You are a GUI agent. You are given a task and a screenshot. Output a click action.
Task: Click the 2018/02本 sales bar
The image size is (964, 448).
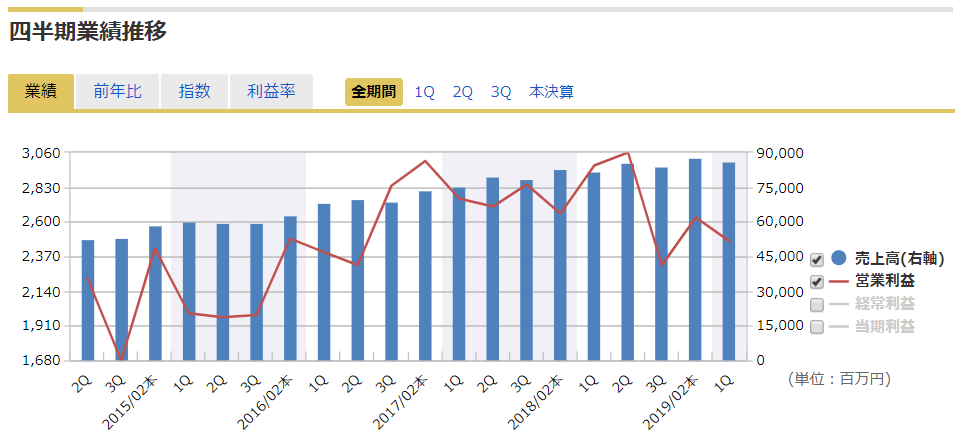coord(560,265)
